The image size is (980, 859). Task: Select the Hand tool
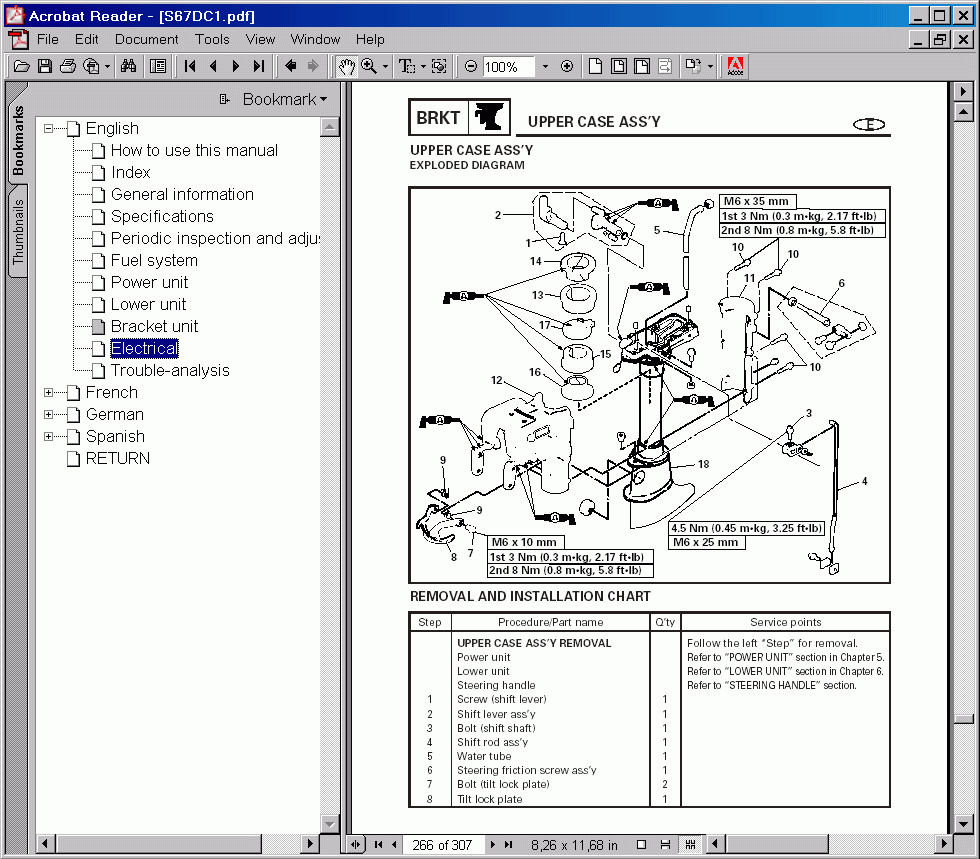(x=347, y=66)
